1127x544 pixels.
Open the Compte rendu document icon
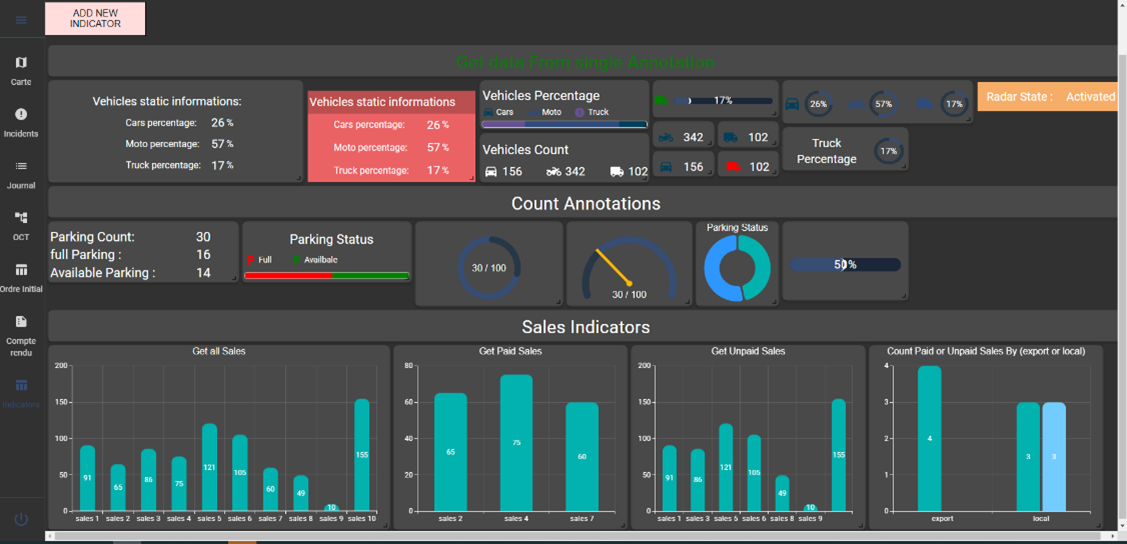(x=21, y=322)
